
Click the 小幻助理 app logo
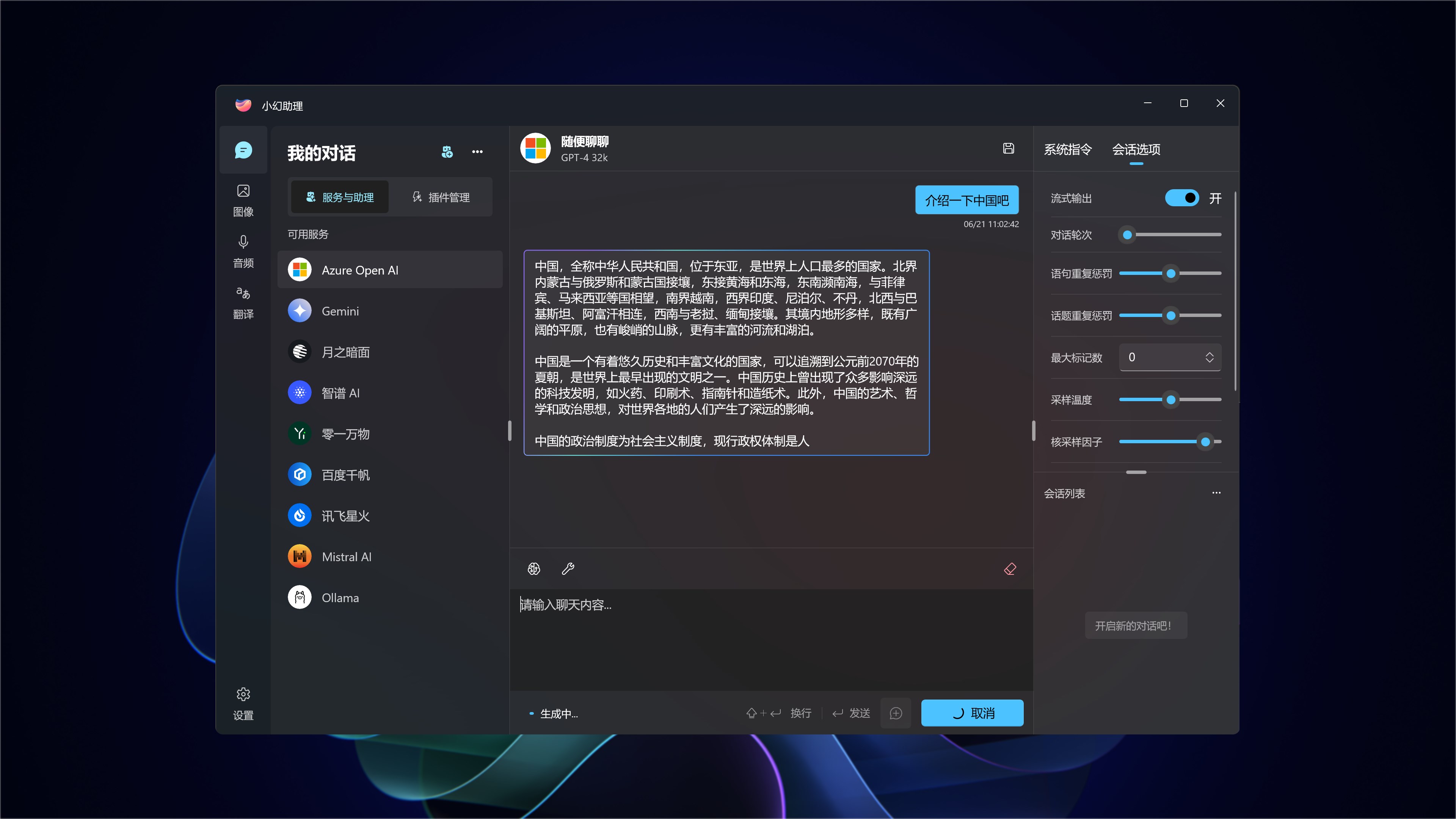[x=243, y=105]
